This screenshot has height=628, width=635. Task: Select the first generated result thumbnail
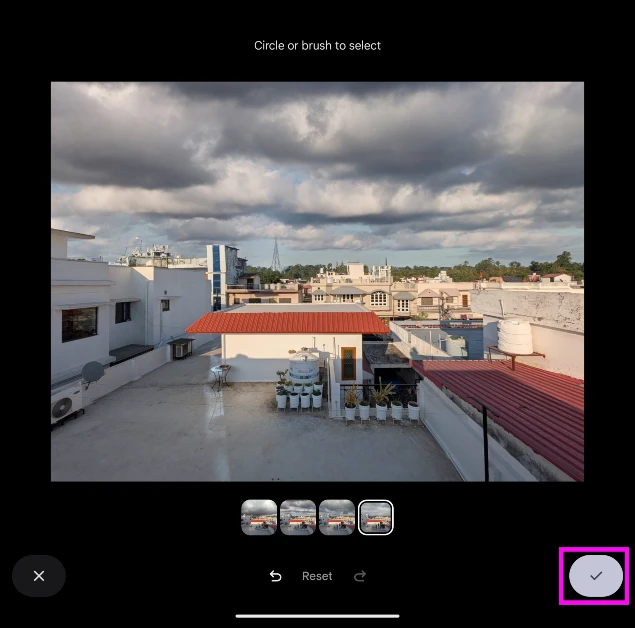pos(259,517)
